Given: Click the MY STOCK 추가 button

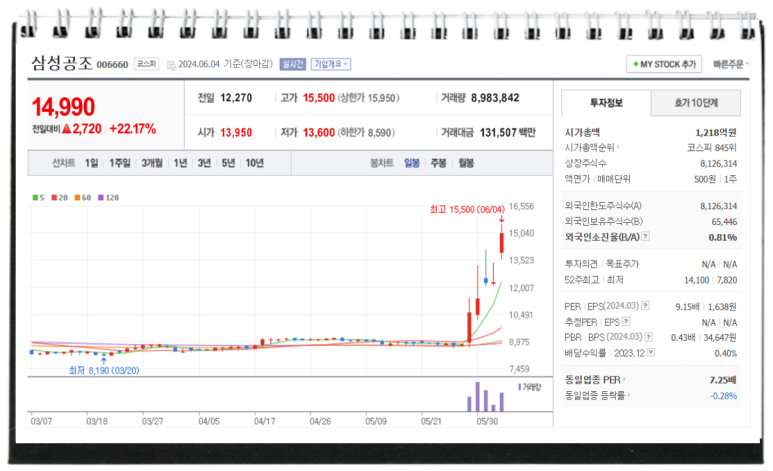Looking at the screenshot, I should pos(664,64).
